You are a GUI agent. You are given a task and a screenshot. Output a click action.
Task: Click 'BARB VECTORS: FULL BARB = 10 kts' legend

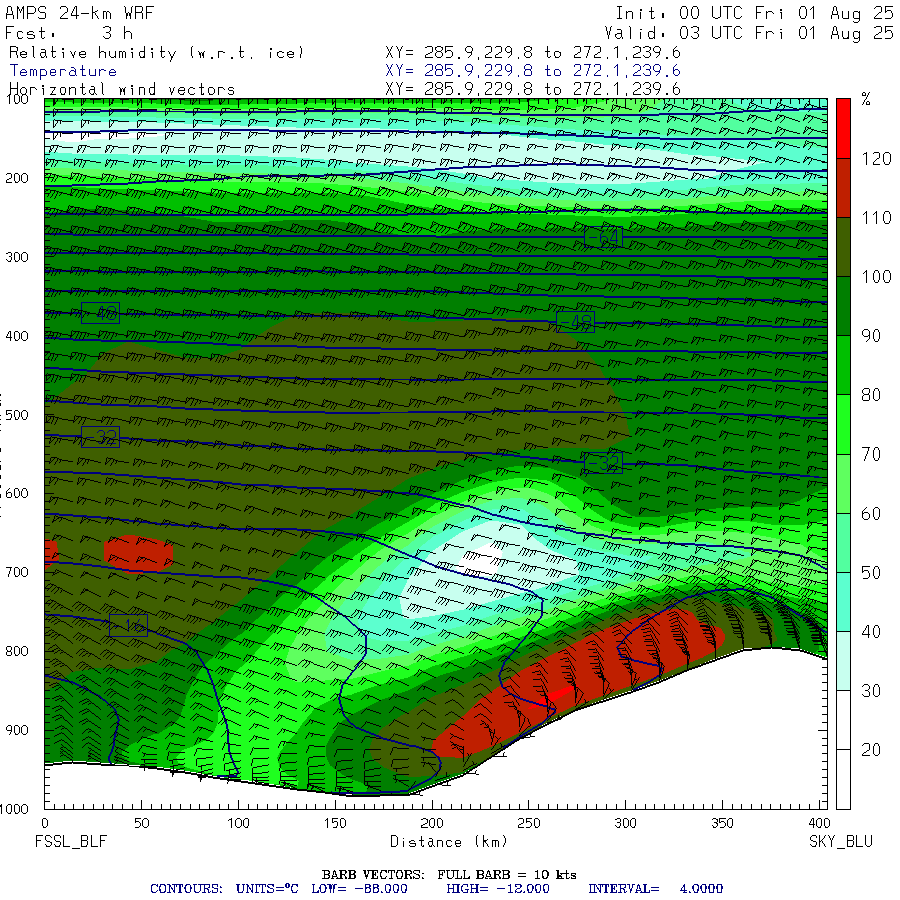pyautogui.click(x=449, y=875)
